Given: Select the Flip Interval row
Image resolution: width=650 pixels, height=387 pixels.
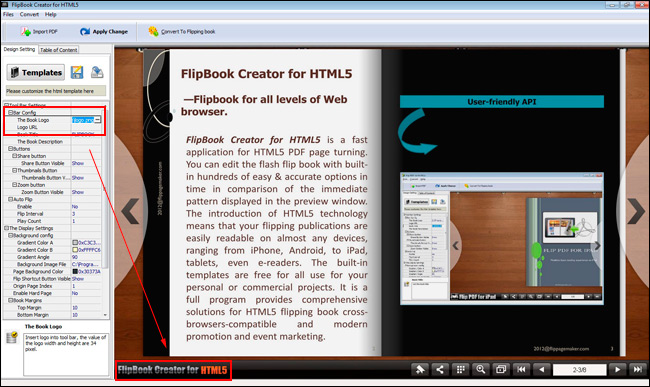Looking at the screenshot, I should 52,214.
